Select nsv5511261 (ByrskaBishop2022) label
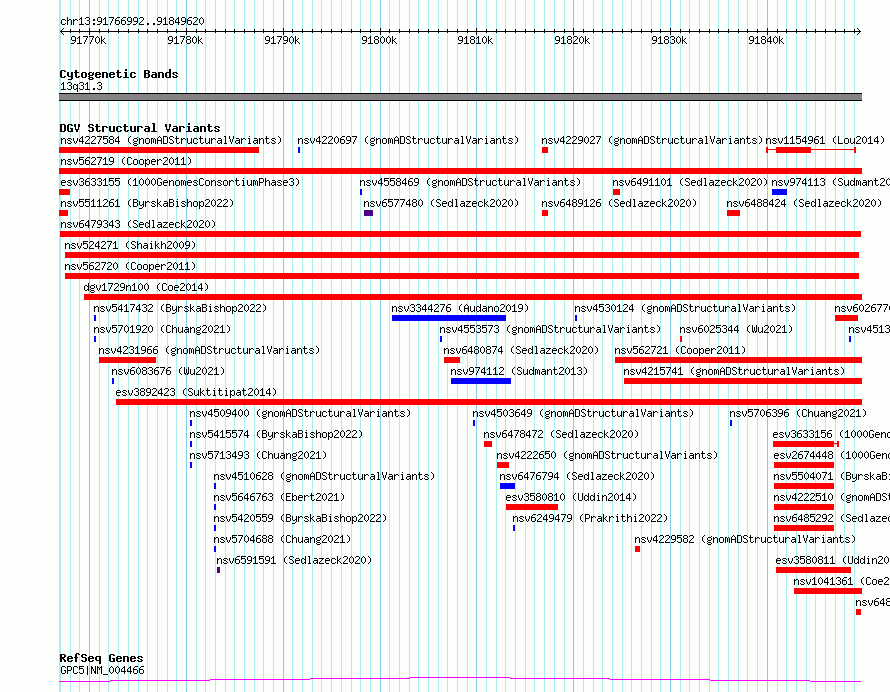 coord(146,203)
